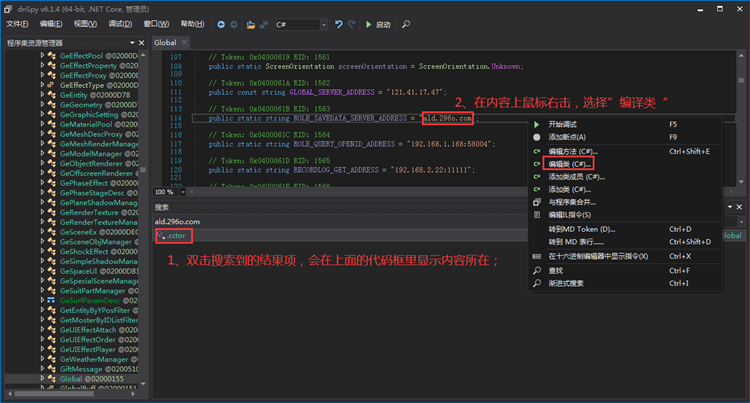Open the C# language dropdown
Image resolution: width=750 pixels, height=403 pixels.
coord(325,24)
